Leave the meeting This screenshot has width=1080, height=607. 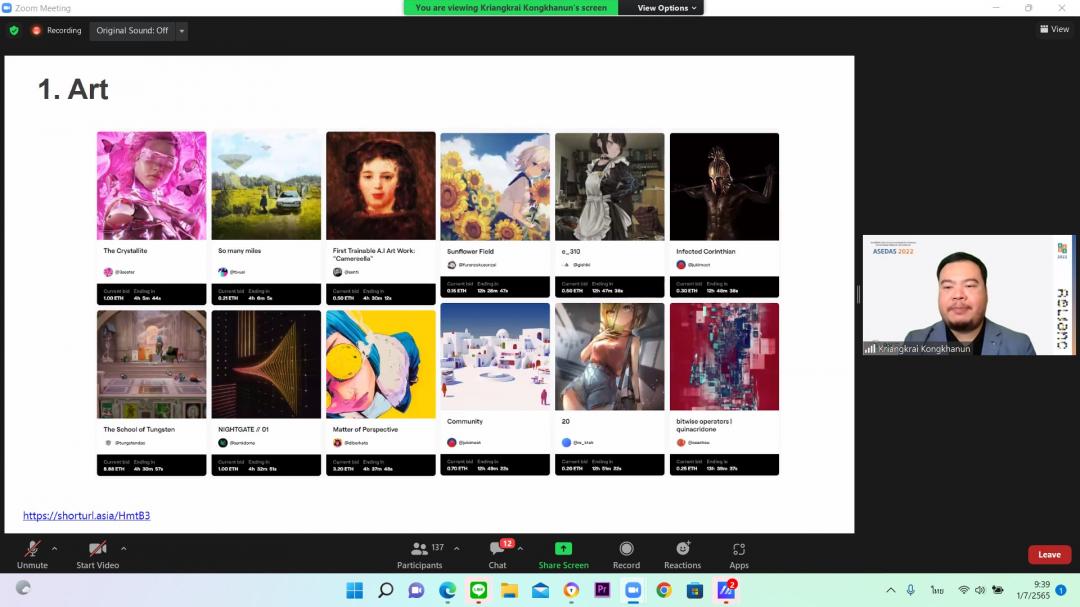(x=1049, y=554)
